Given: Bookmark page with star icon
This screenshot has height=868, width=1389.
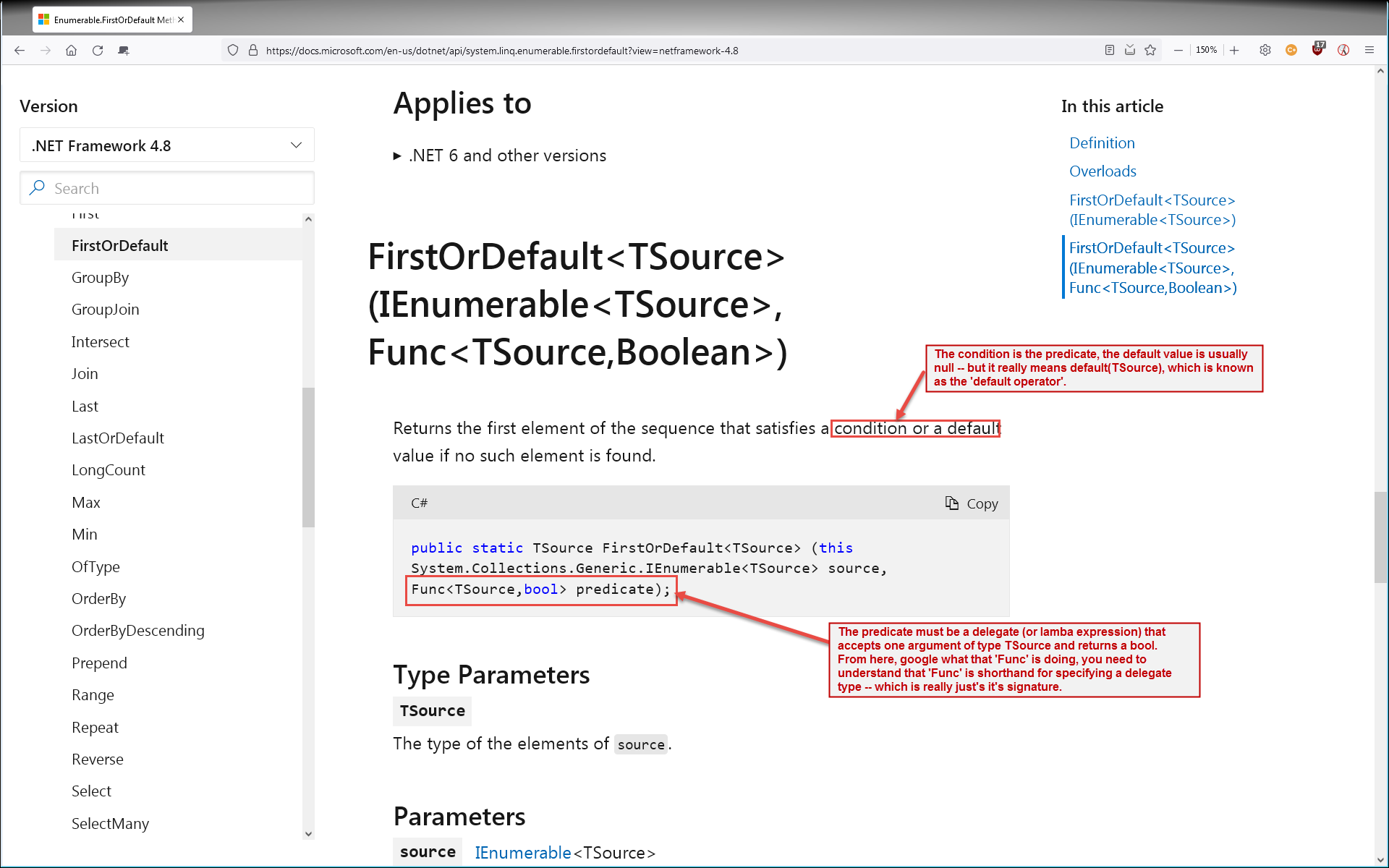Looking at the screenshot, I should (x=1150, y=50).
